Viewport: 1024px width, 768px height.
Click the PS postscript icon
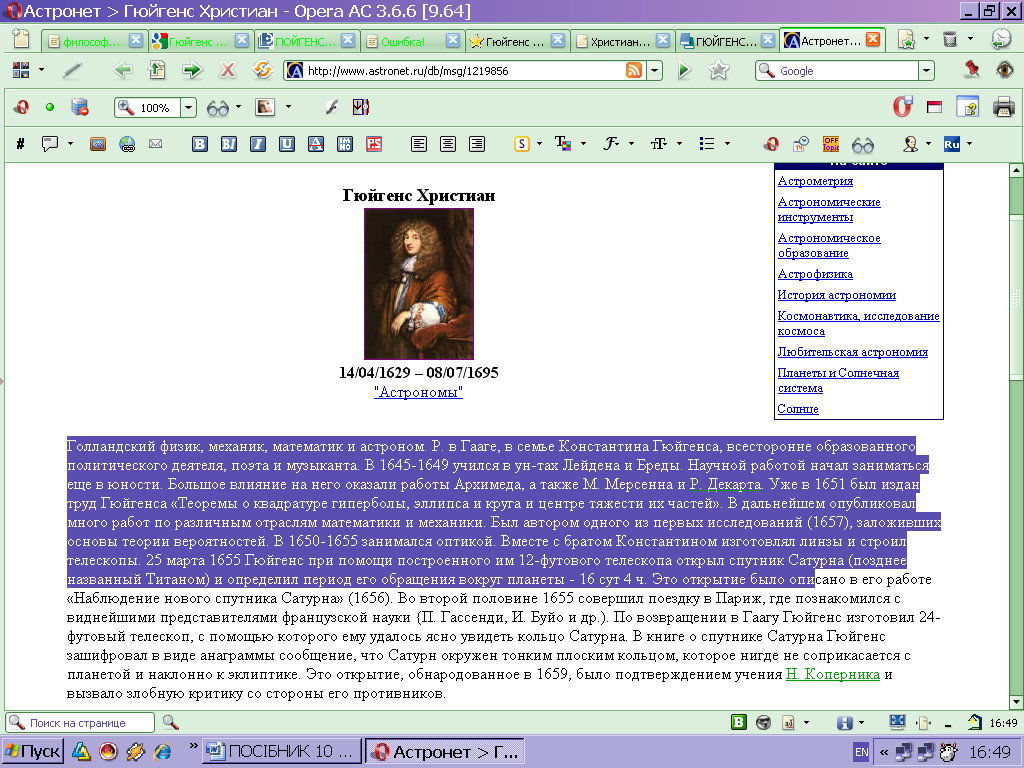click(374, 144)
